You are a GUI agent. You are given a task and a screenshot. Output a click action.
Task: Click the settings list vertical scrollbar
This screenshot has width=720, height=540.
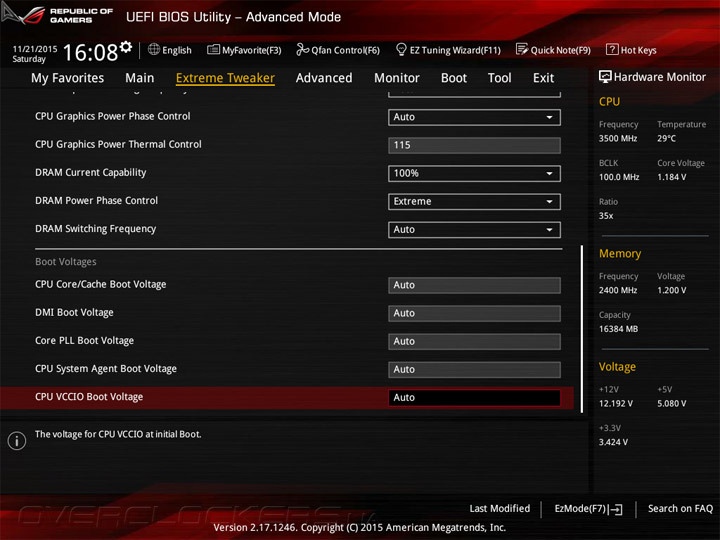(x=581, y=329)
